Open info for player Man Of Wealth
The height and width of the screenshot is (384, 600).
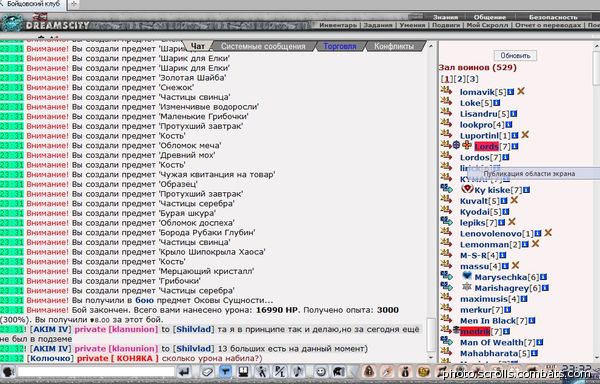[x=540, y=343]
